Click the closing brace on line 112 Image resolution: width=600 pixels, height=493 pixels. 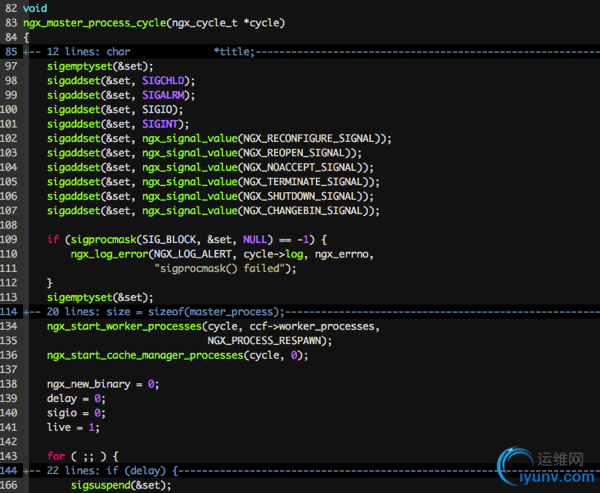(50, 283)
